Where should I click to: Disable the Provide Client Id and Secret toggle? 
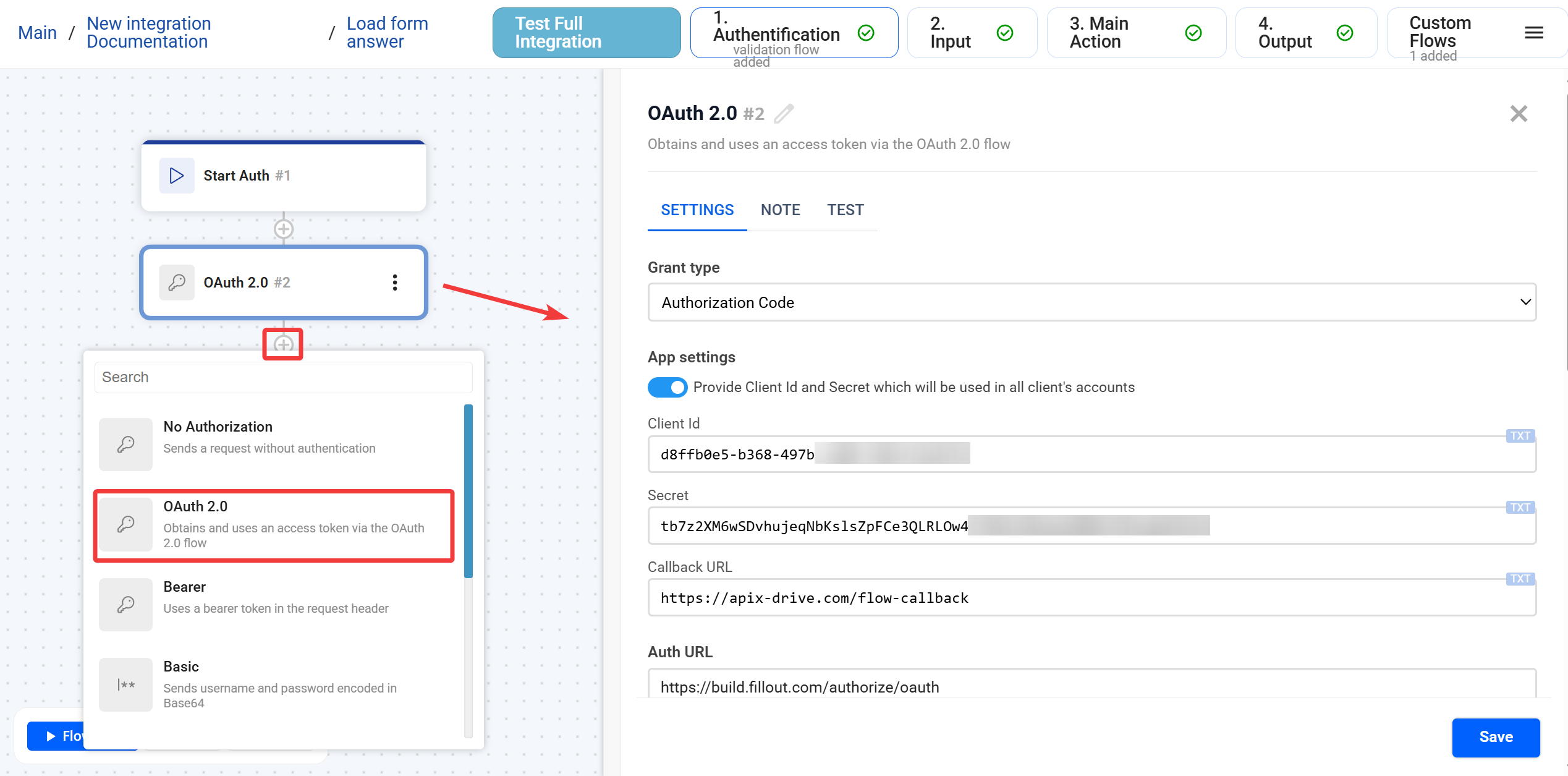click(x=667, y=387)
